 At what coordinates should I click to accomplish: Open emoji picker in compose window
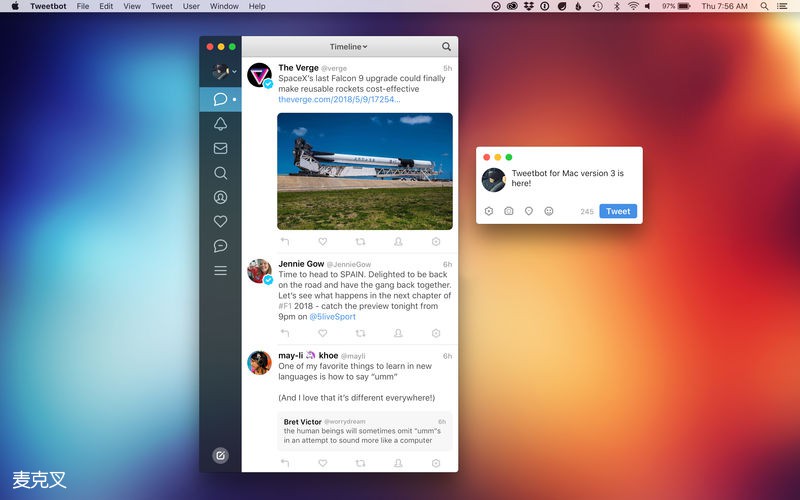pos(548,211)
